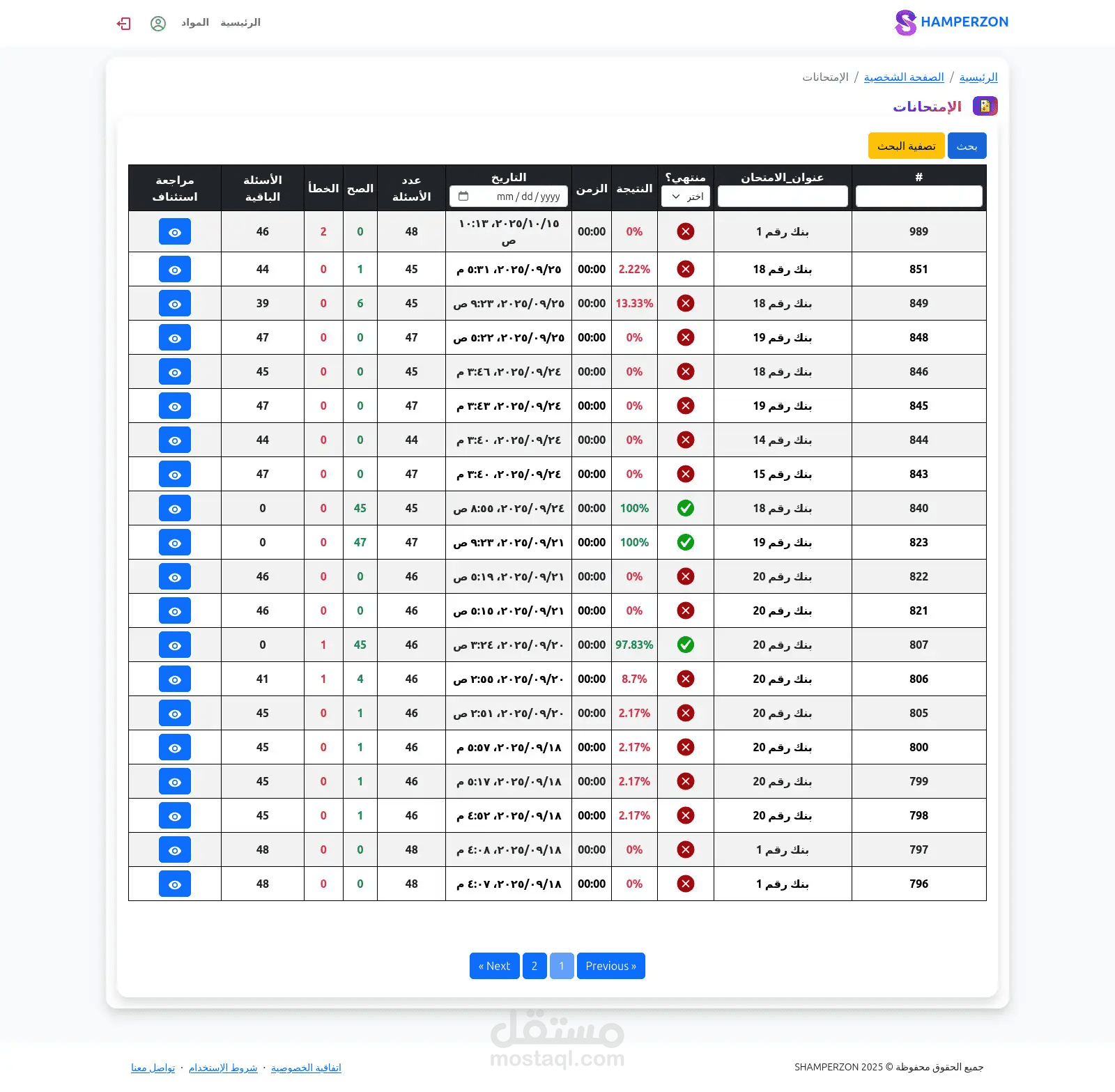Review exam 846 with eye button
This screenshot has width=1115, height=1092.
(175, 372)
